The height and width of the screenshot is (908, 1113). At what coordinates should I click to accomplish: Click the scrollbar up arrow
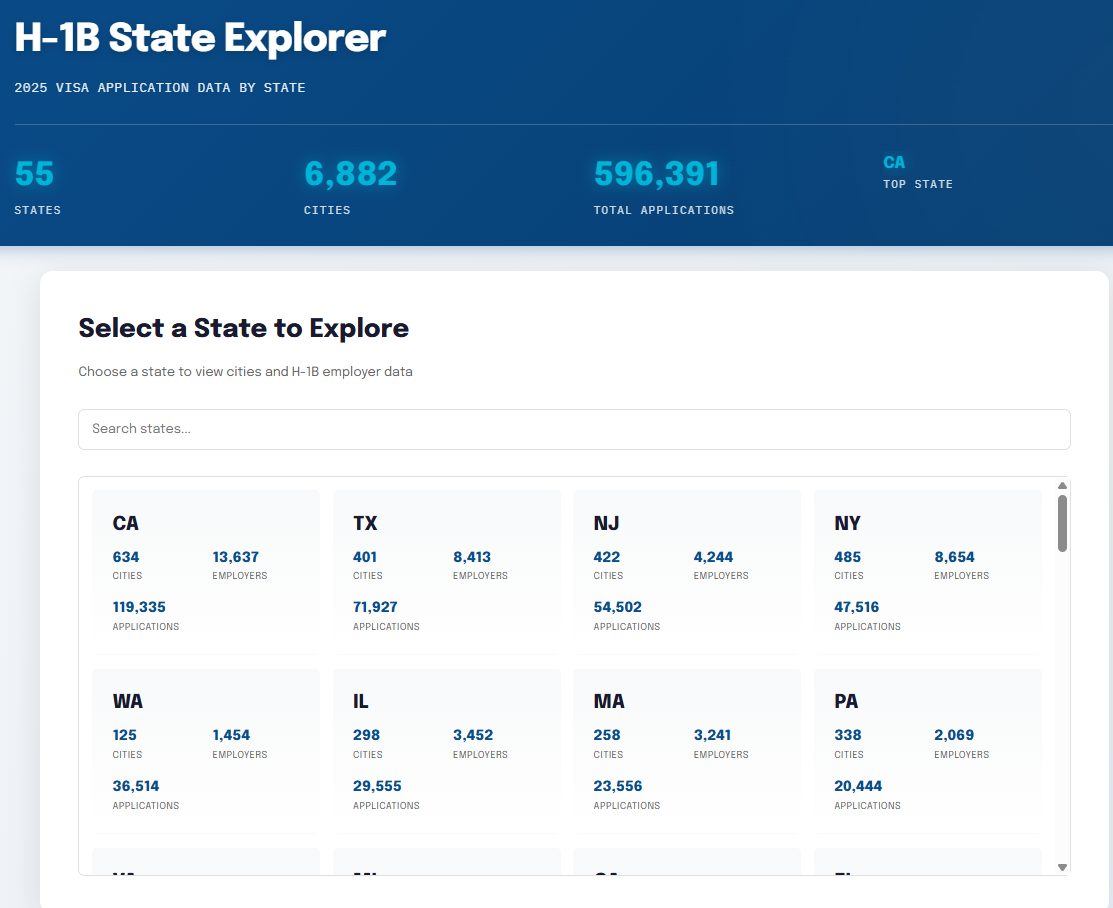click(1062, 486)
